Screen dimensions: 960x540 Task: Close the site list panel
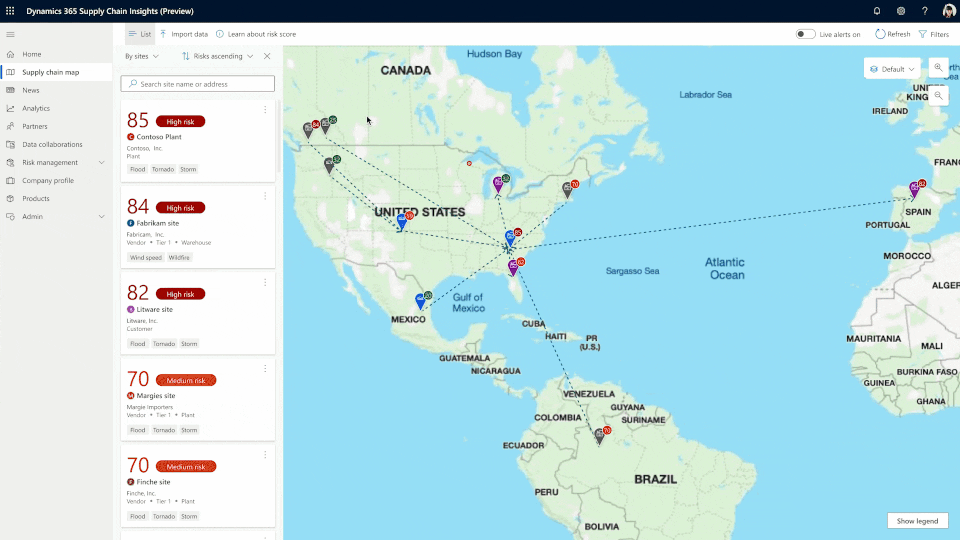[x=267, y=57]
